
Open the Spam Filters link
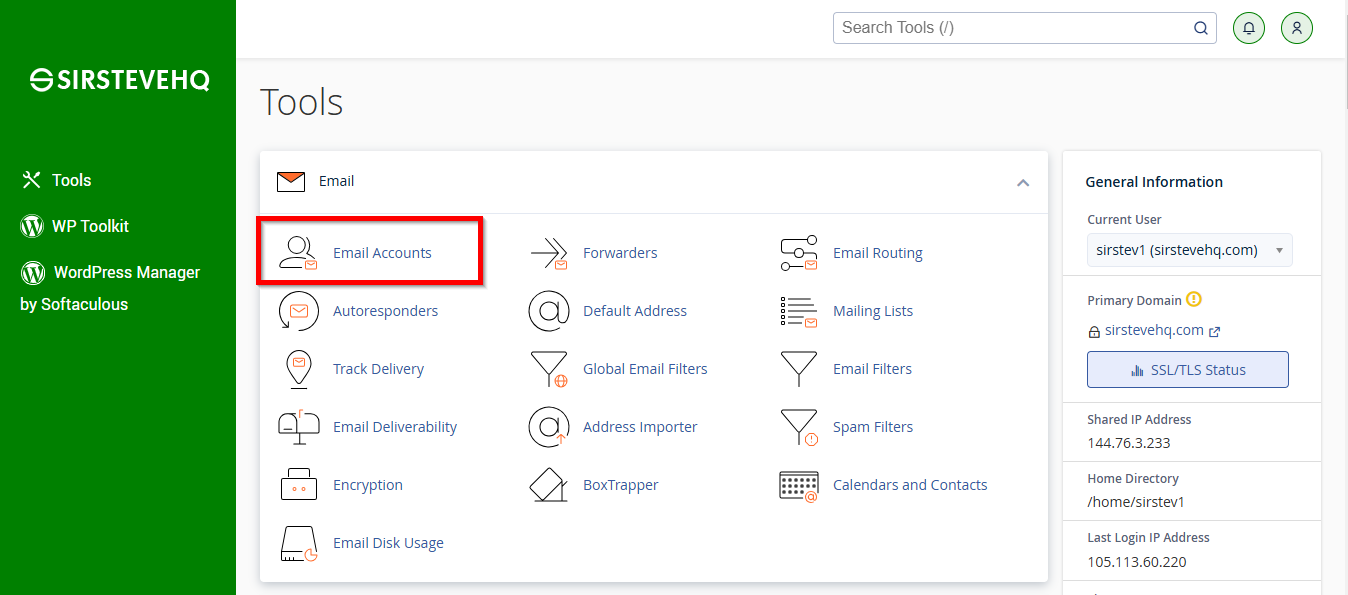[873, 427]
